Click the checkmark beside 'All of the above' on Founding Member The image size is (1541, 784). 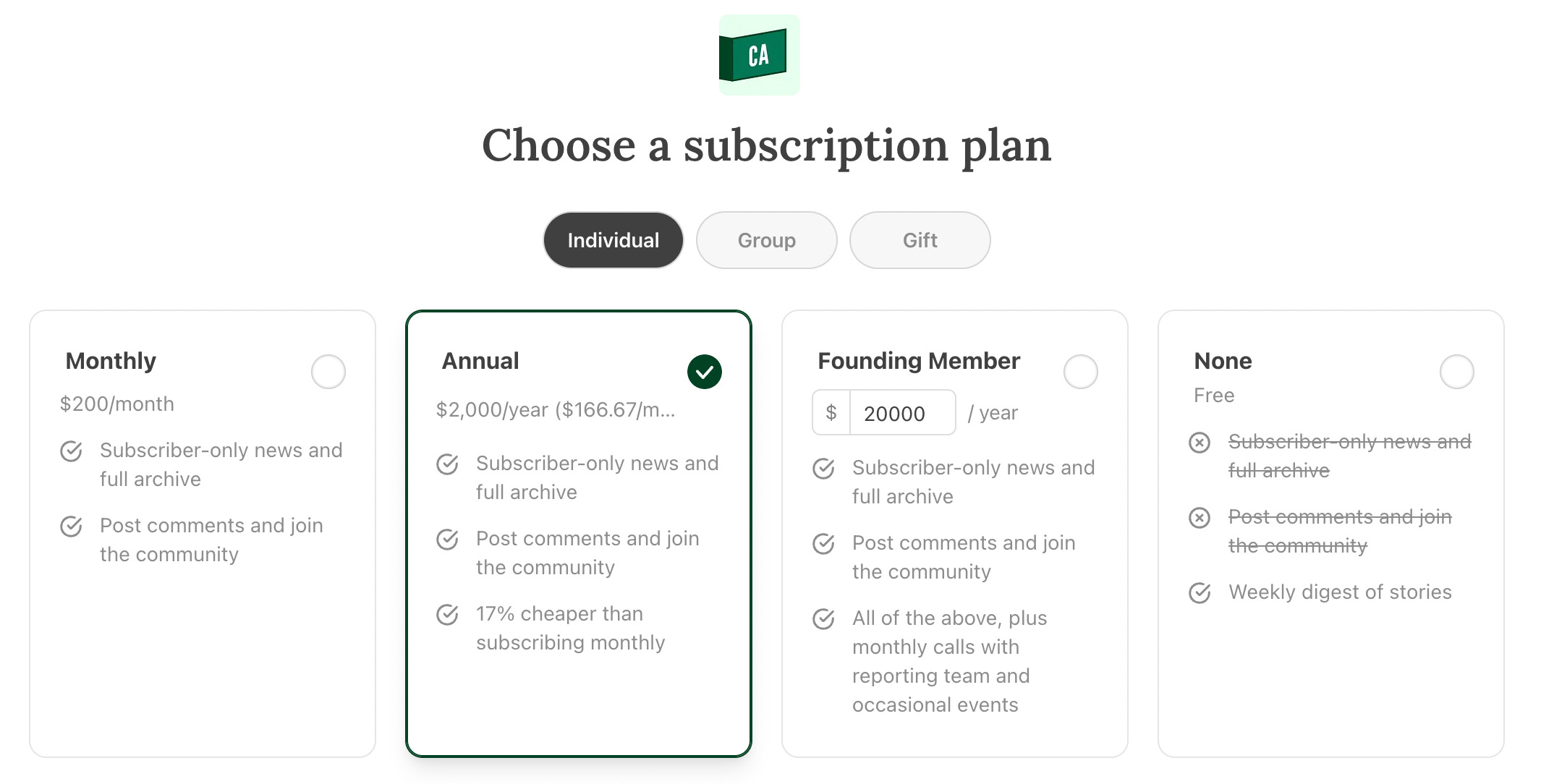[823, 619]
